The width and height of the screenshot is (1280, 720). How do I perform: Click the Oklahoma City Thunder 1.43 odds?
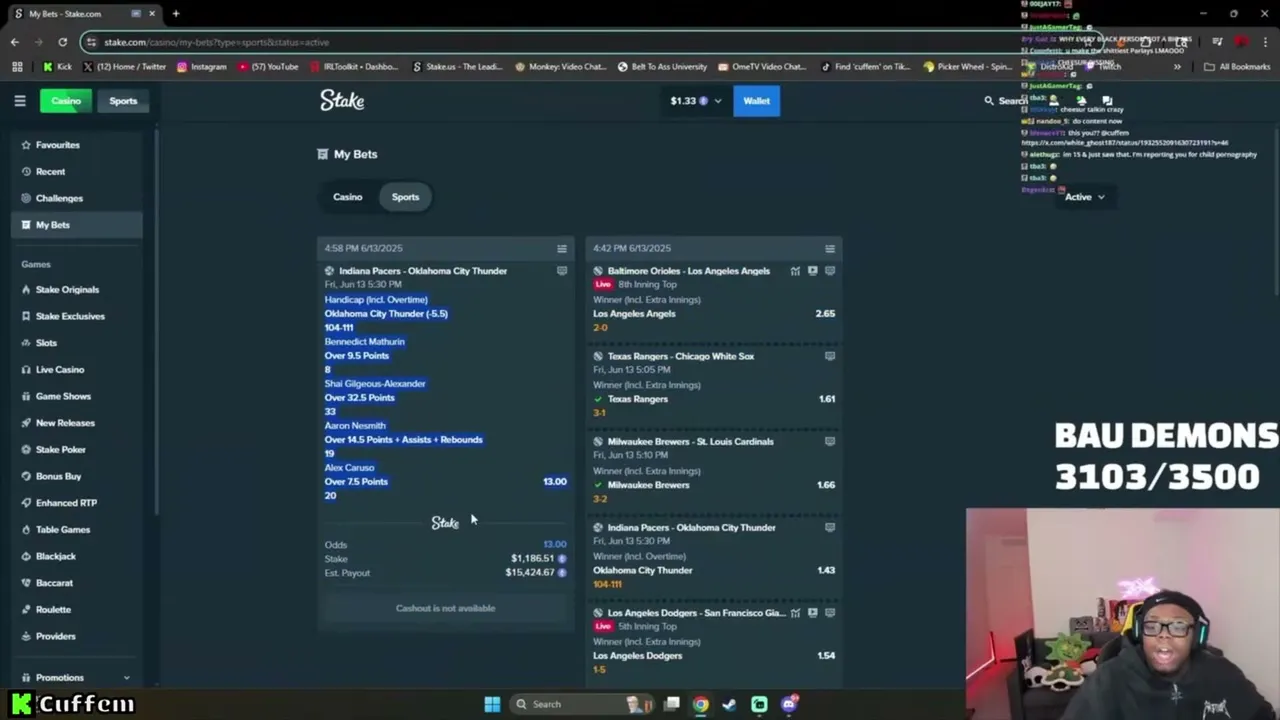[x=826, y=571]
